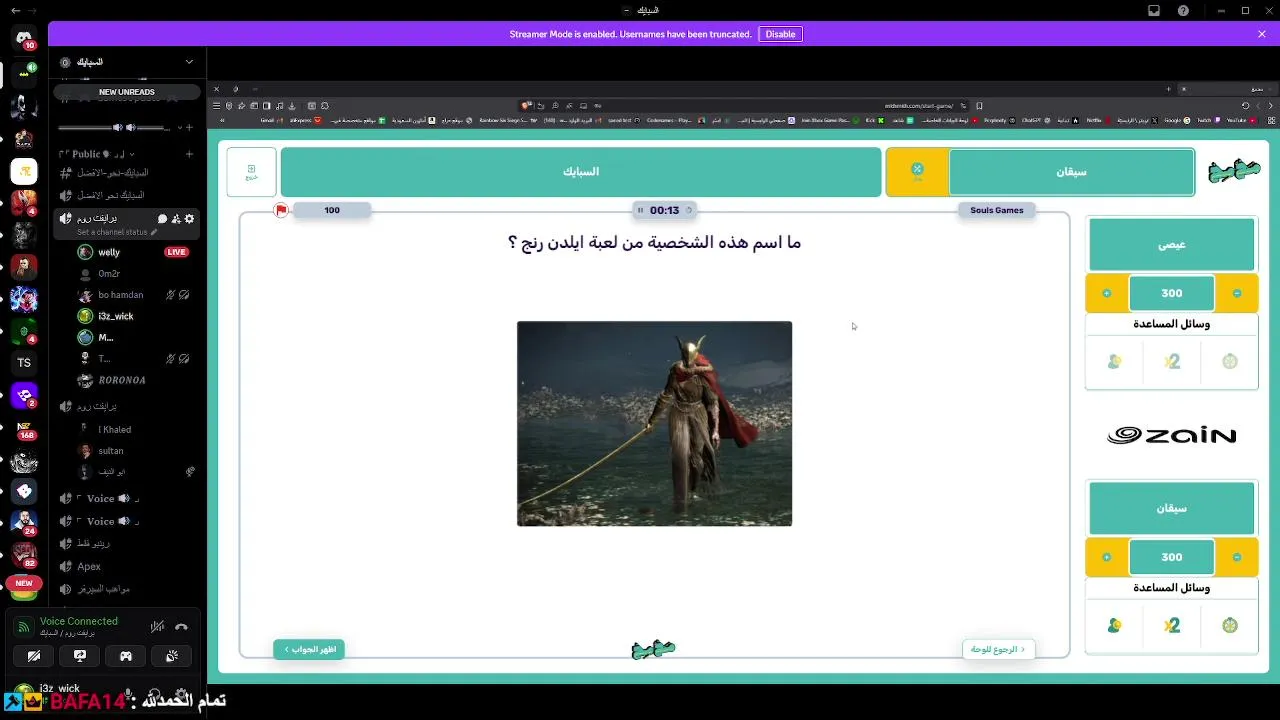Screen dimensions: 1280x720
Task: Share your screen in voice panel
Action: pyautogui.click(x=80, y=656)
